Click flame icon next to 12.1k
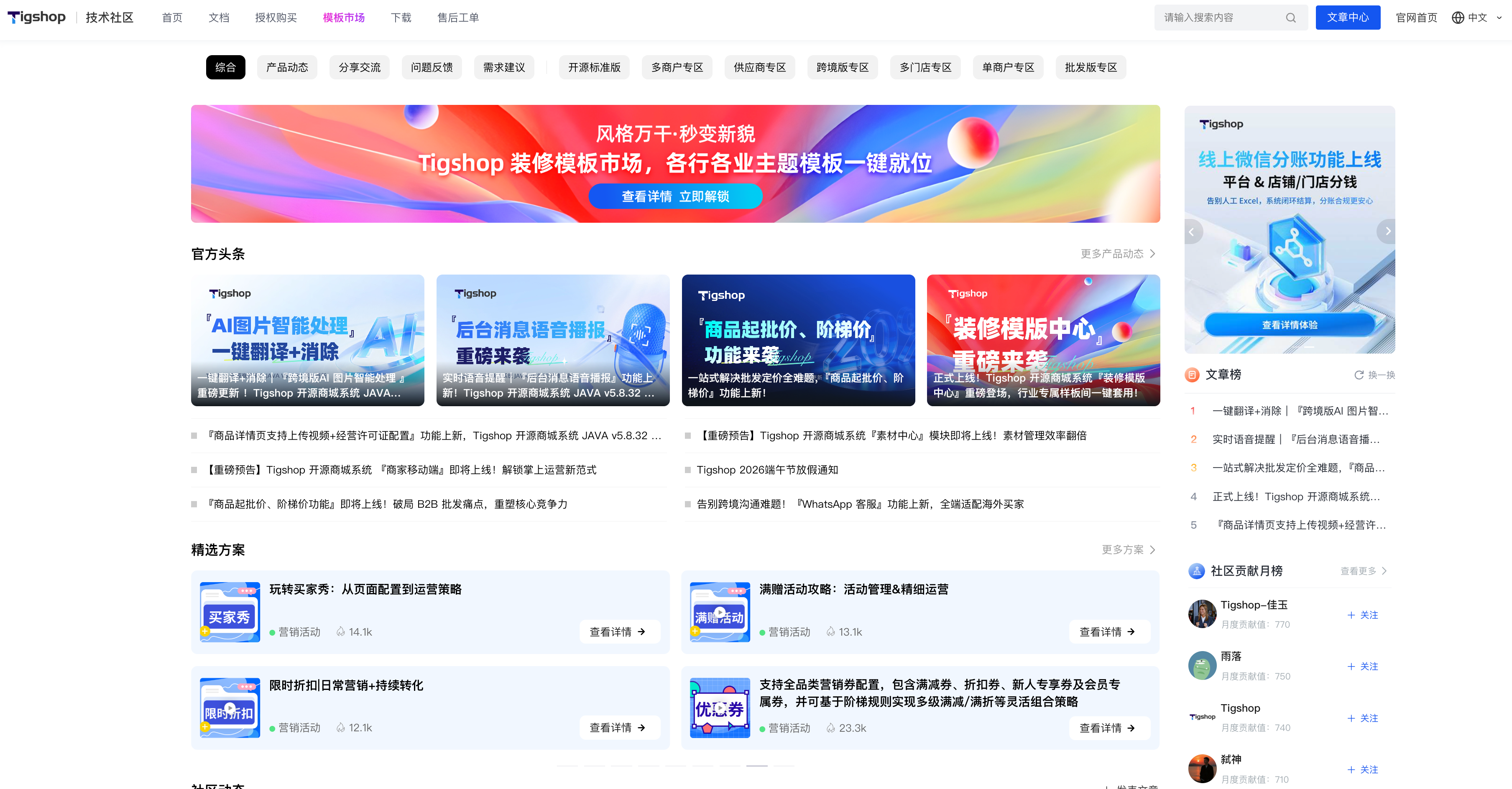 340,728
